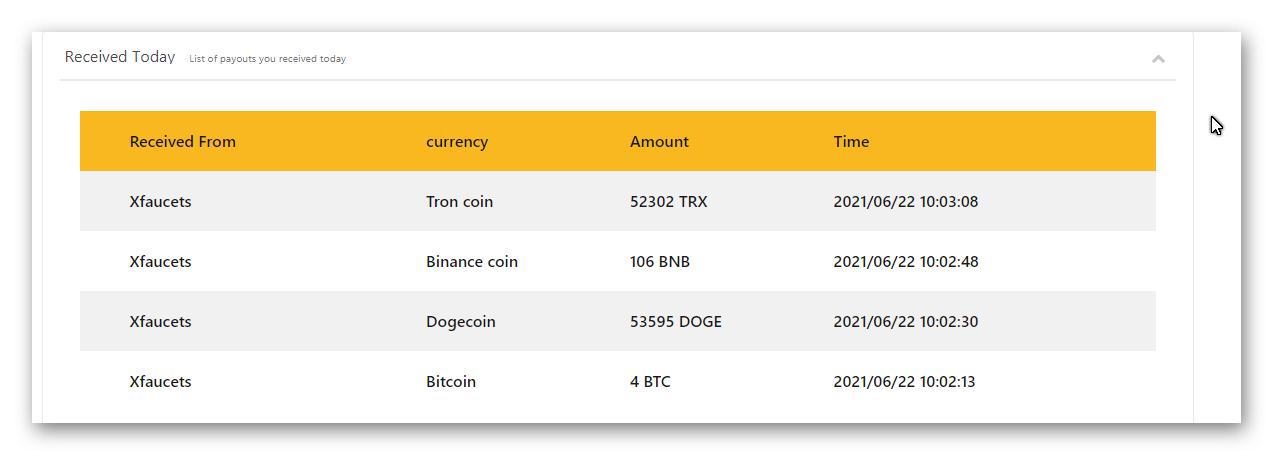Select Xfaucets in the Tron coin row
1273x455 pixels.
160,202
